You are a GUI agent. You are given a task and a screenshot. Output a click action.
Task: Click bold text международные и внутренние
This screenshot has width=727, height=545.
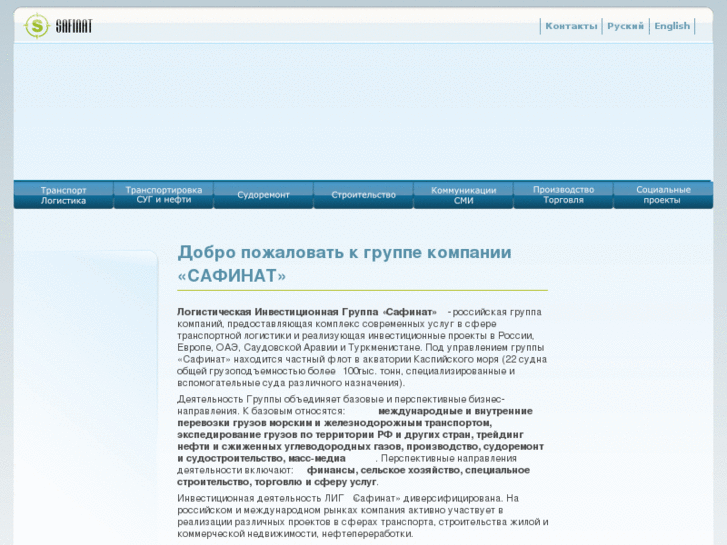coord(455,411)
